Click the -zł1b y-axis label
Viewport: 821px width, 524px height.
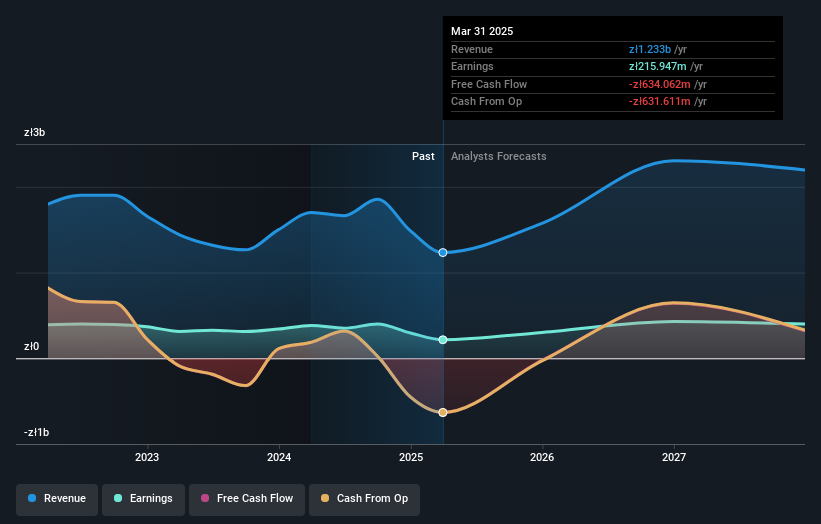pos(37,432)
